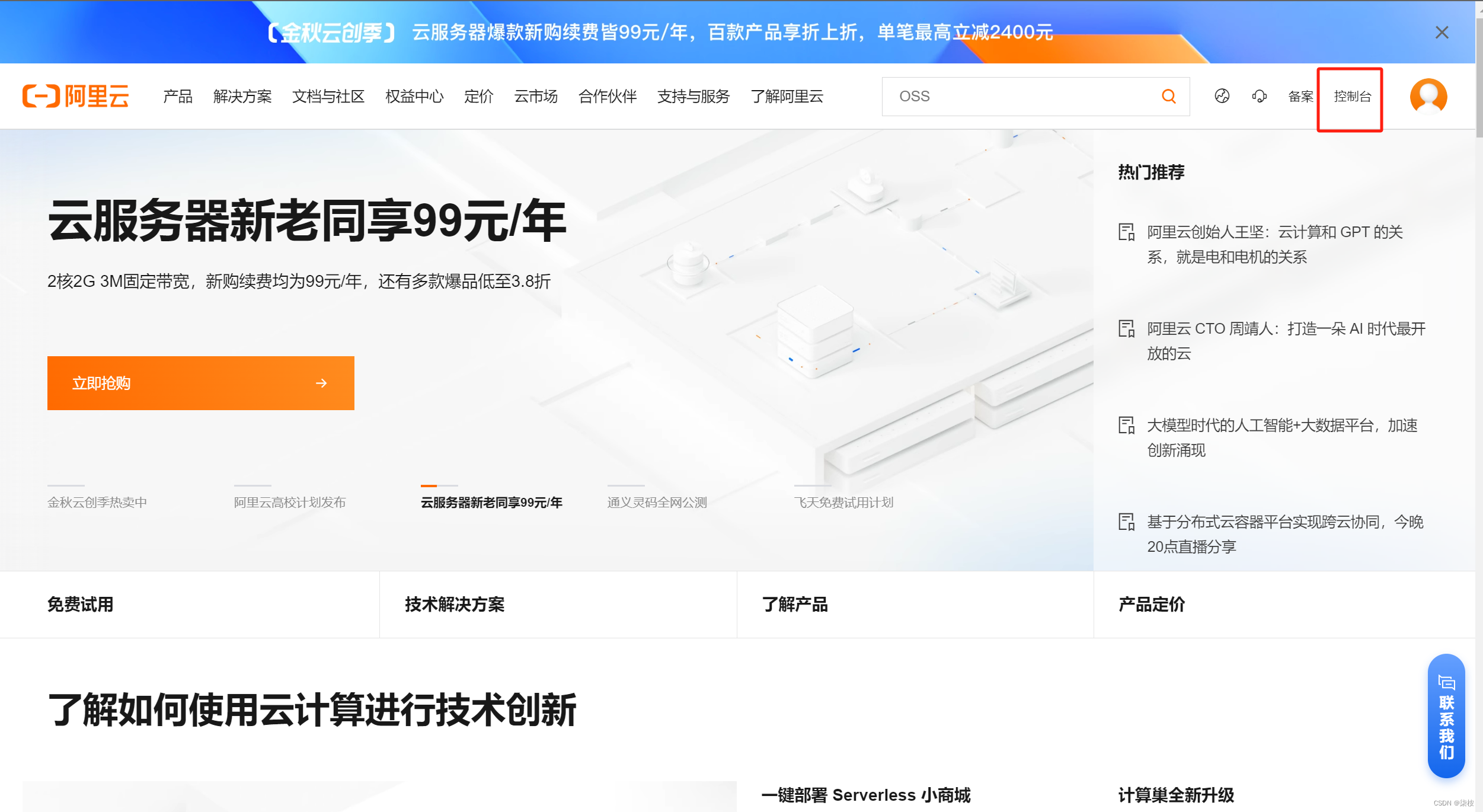Open article 基于分布式云容器平台实现跨云协同
The image size is (1483, 812).
coord(1285,534)
